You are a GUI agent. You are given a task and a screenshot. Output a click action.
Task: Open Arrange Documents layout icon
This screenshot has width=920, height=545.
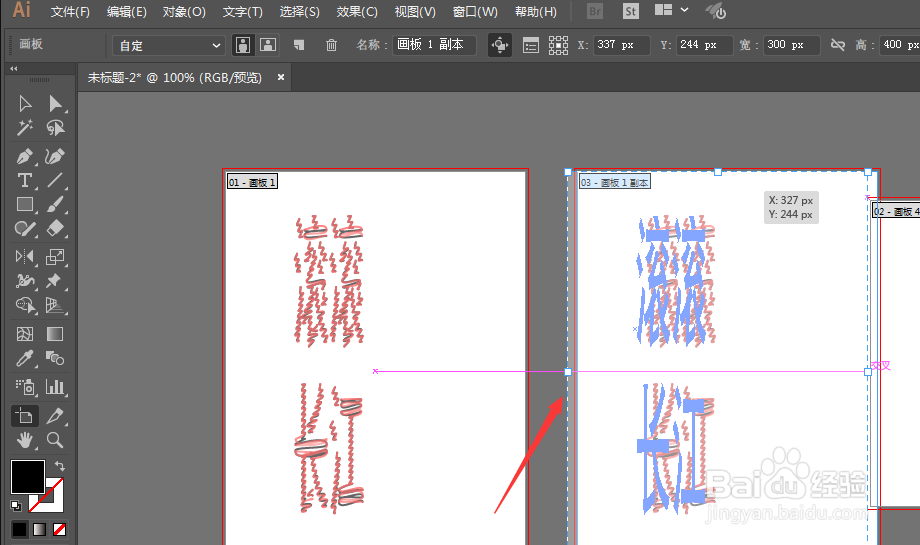tap(663, 10)
